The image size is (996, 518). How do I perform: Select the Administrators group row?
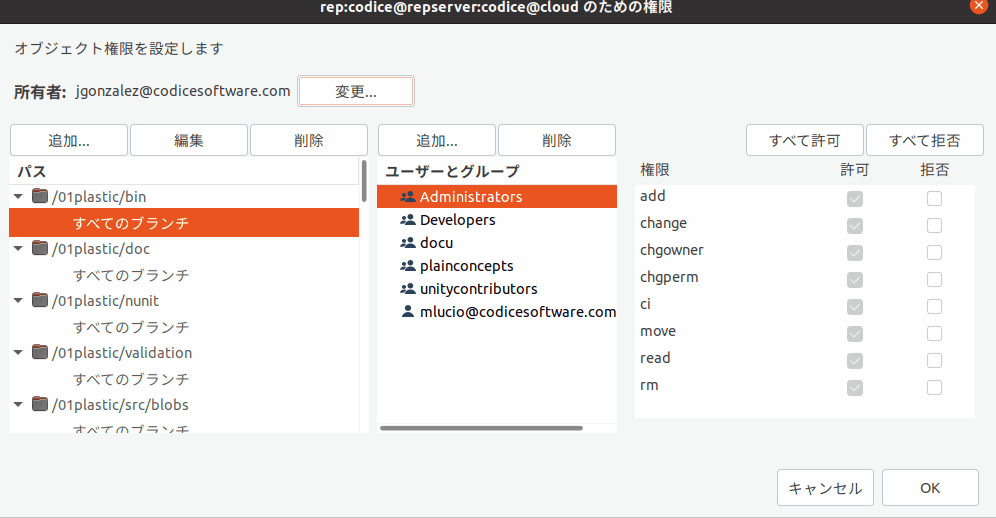point(497,196)
